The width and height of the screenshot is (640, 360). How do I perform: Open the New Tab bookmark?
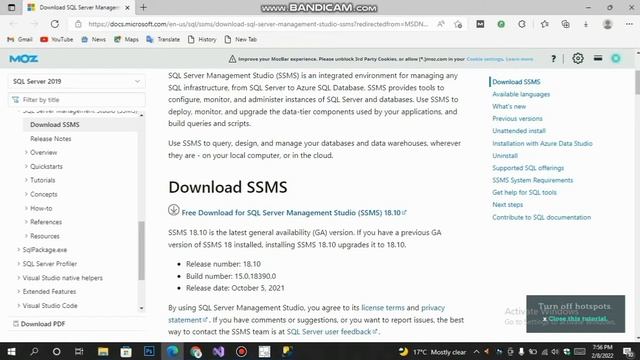[x=241, y=40]
